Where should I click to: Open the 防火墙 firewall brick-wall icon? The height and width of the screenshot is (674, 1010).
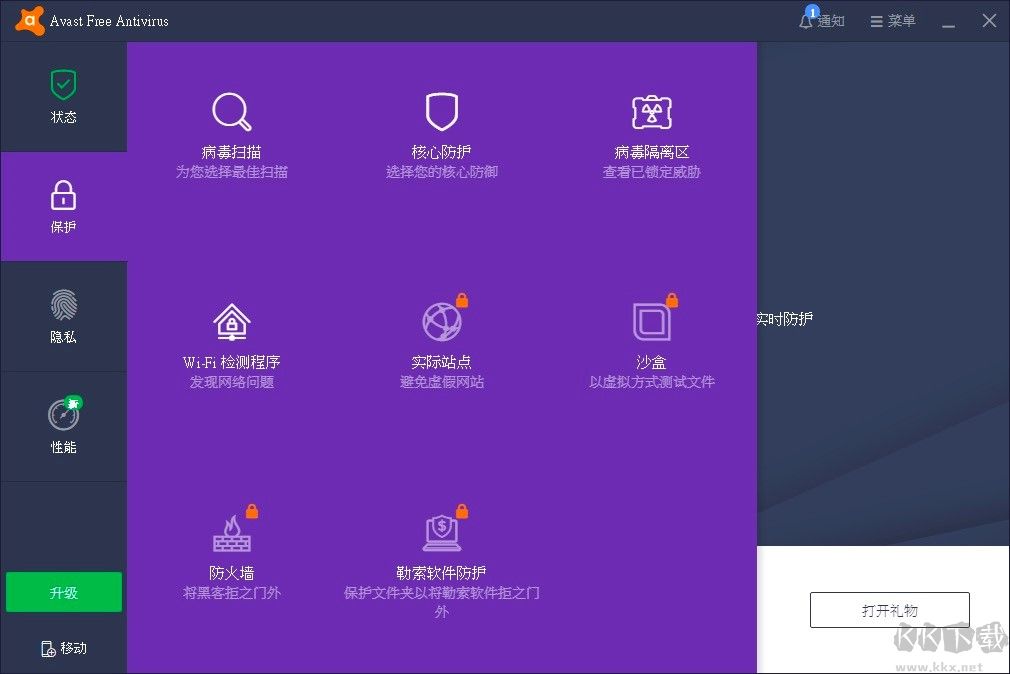231,532
